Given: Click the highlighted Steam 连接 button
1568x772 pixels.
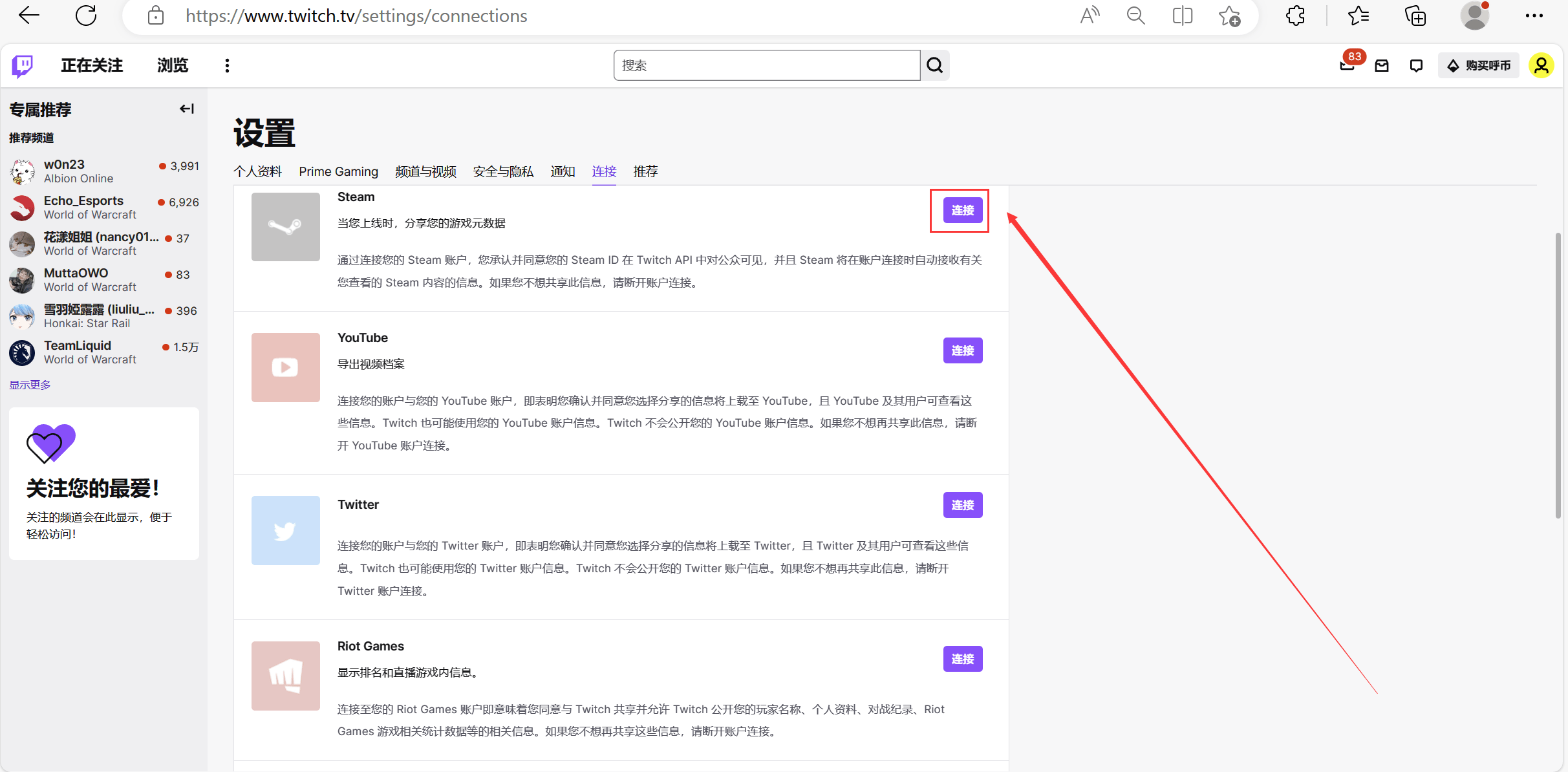Looking at the screenshot, I should coord(961,210).
